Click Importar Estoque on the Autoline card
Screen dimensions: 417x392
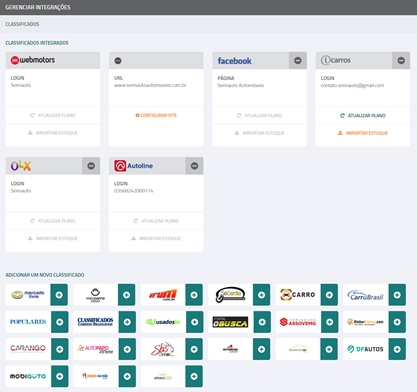pos(156,238)
